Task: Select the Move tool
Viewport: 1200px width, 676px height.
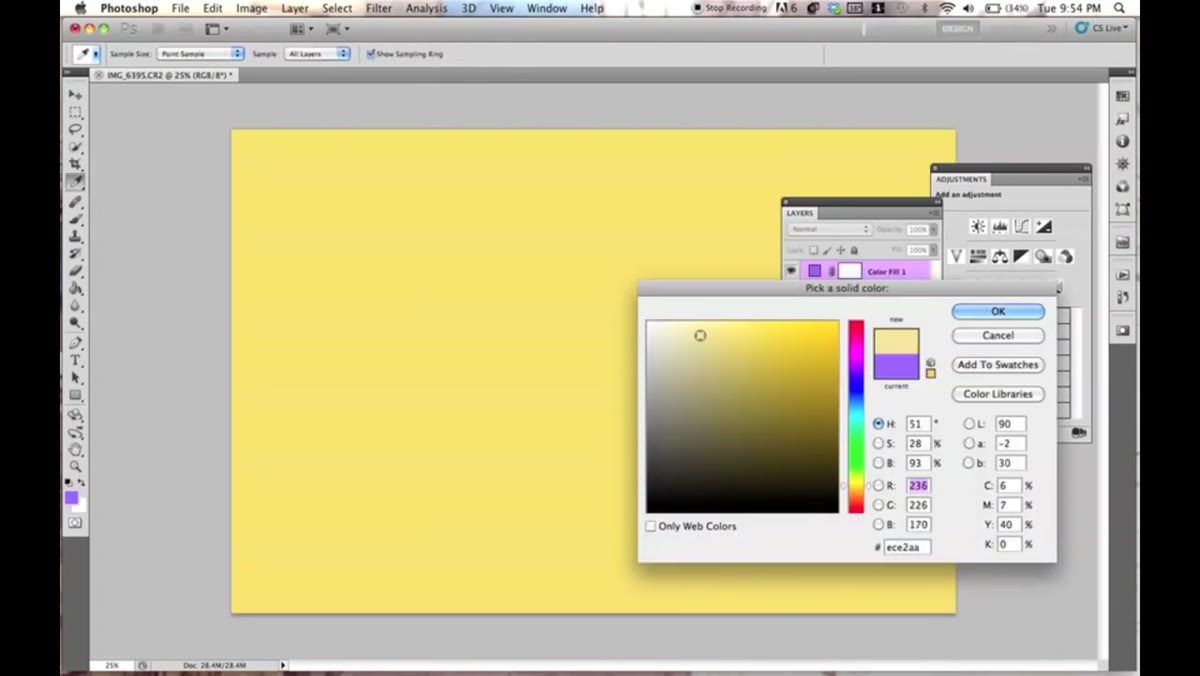Action: (75, 95)
